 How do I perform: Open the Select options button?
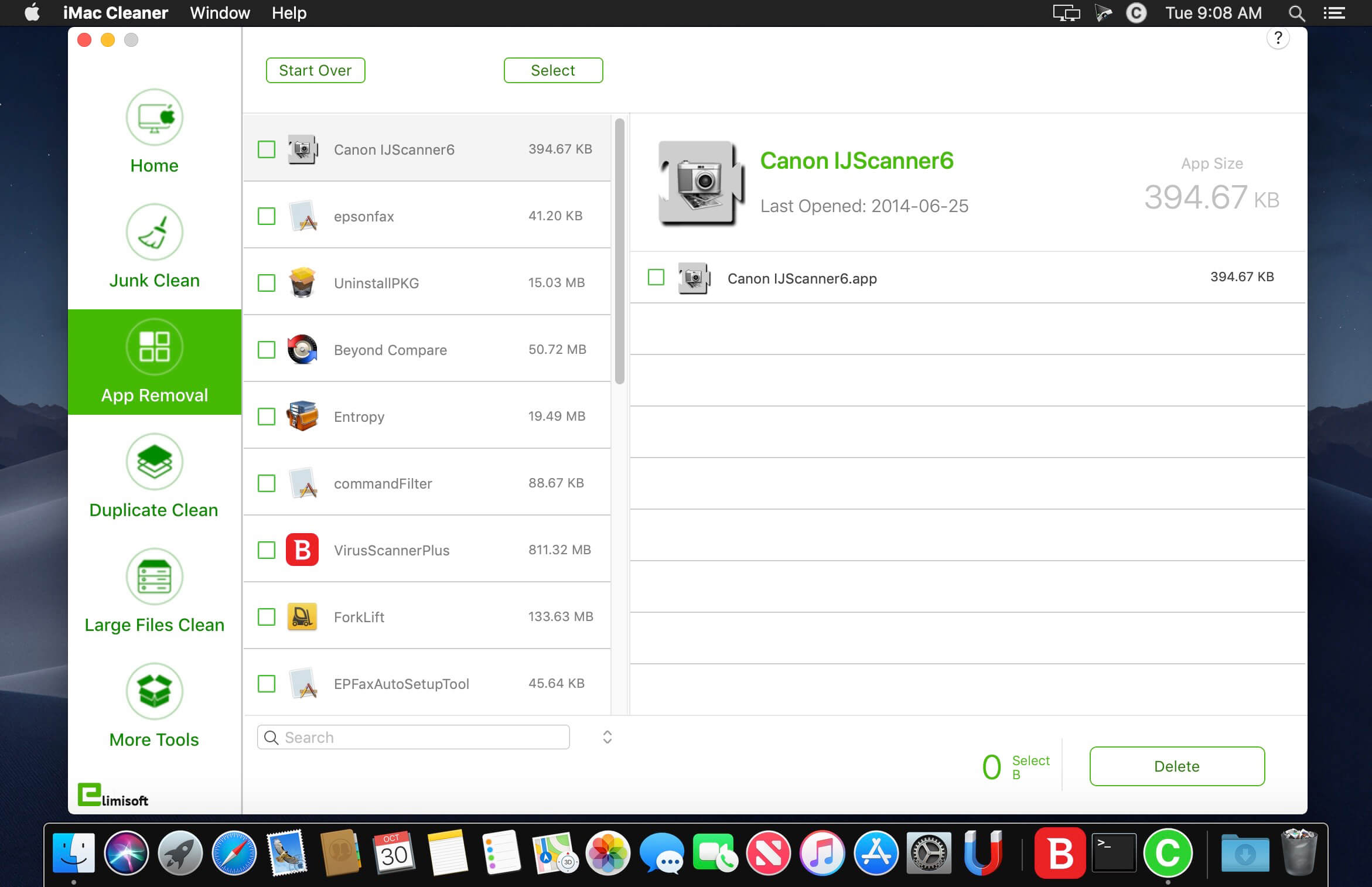(553, 70)
